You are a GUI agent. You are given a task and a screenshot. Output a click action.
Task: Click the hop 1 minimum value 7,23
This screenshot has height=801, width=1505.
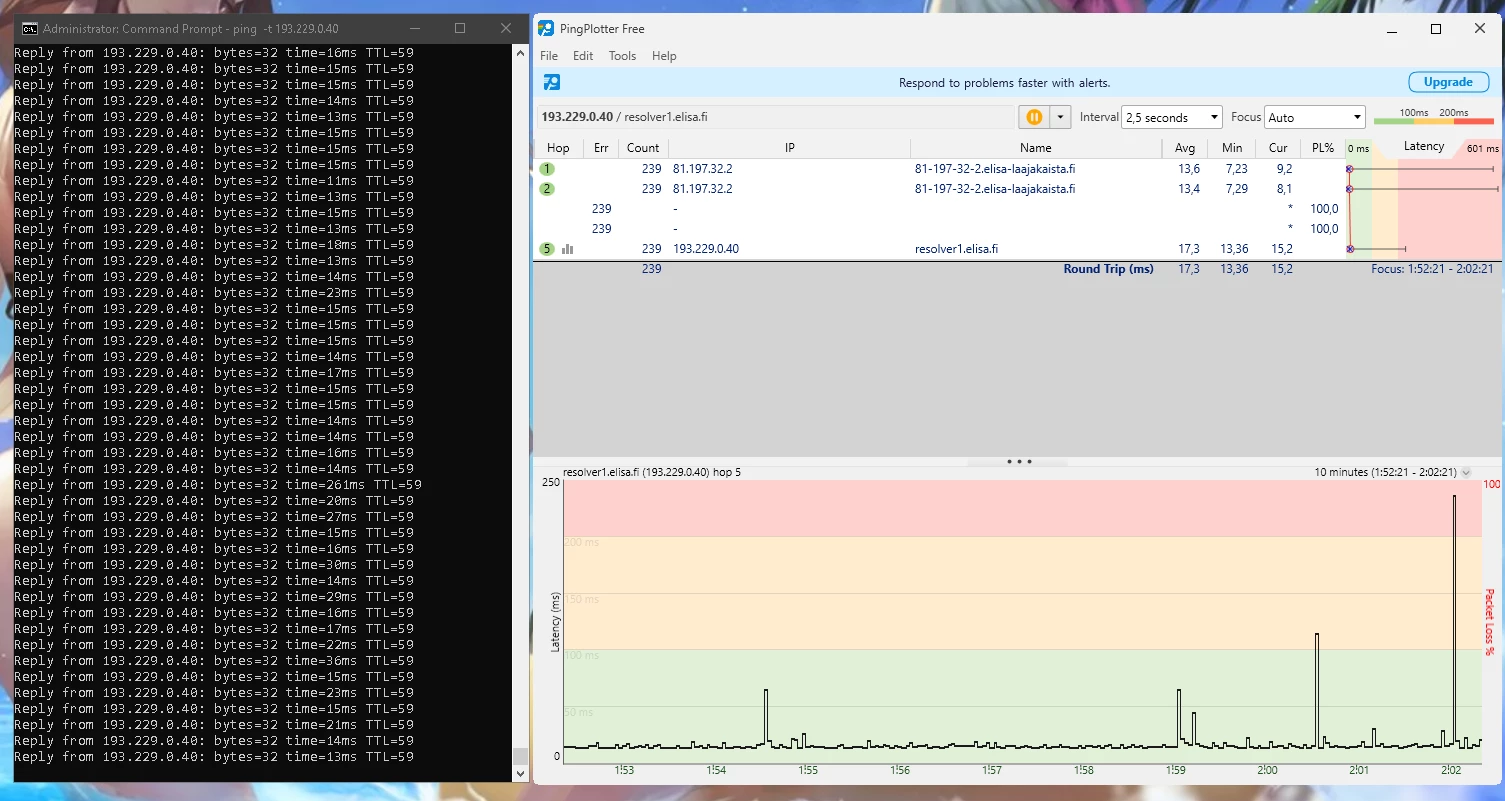pos(1235,169)
